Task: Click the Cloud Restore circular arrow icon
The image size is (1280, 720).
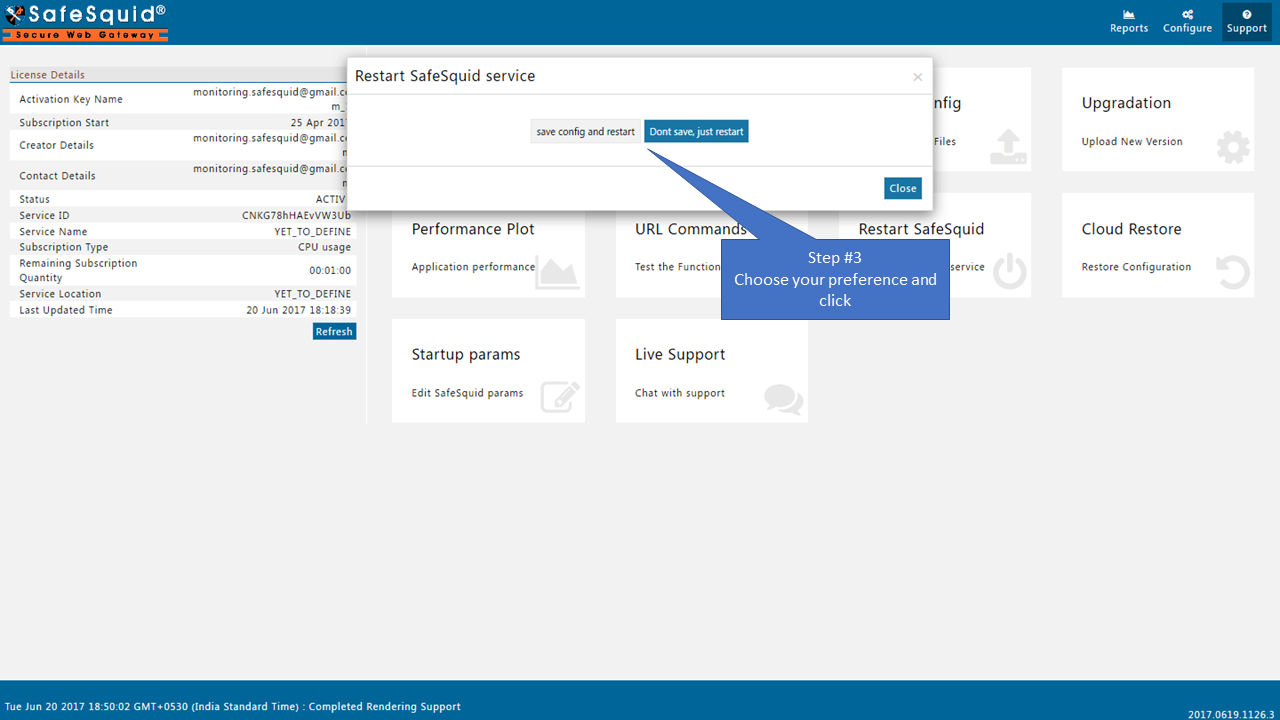Action: (1233, 272)
